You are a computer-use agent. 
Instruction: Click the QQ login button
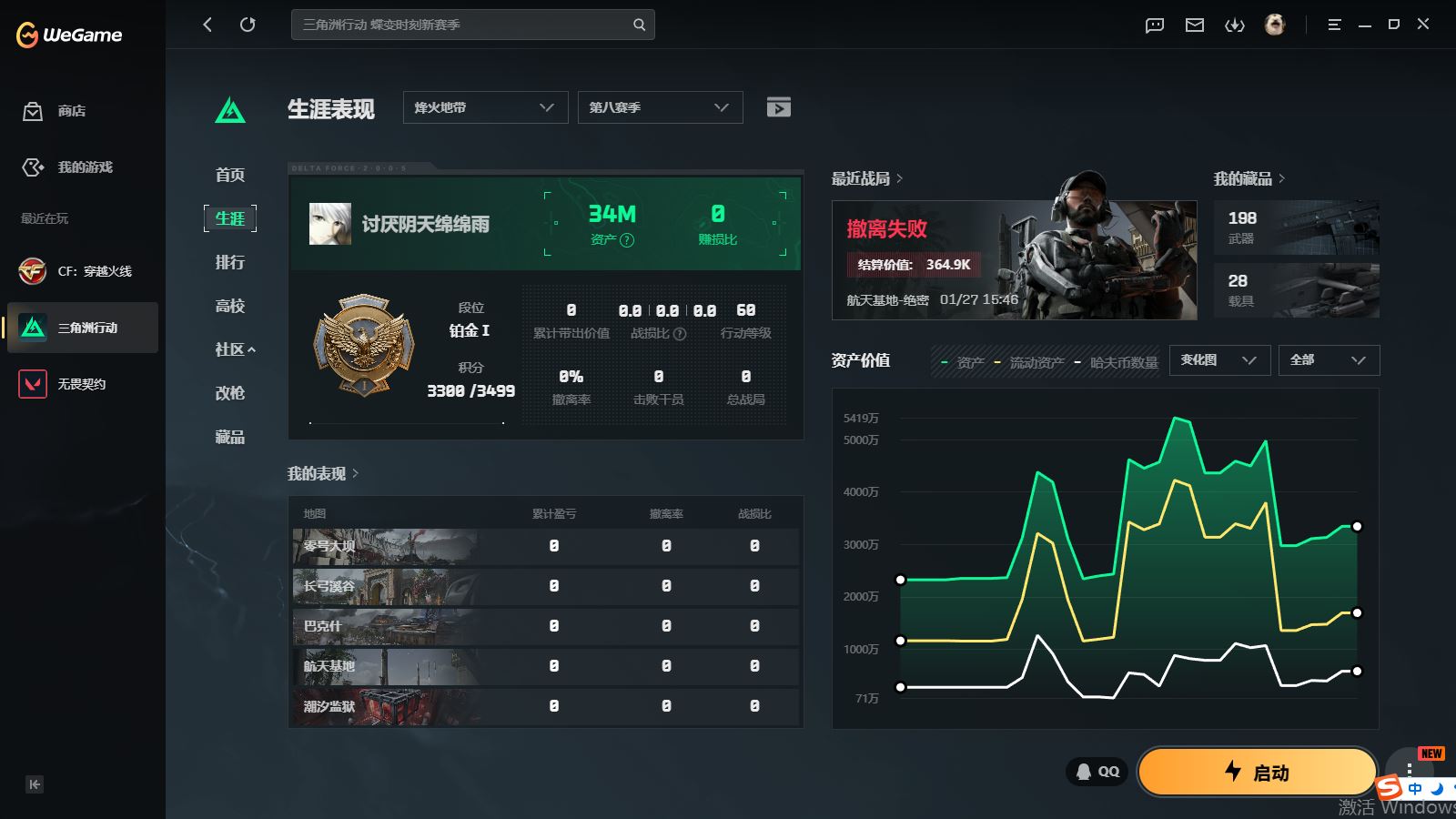click(x=1097, y=772)
